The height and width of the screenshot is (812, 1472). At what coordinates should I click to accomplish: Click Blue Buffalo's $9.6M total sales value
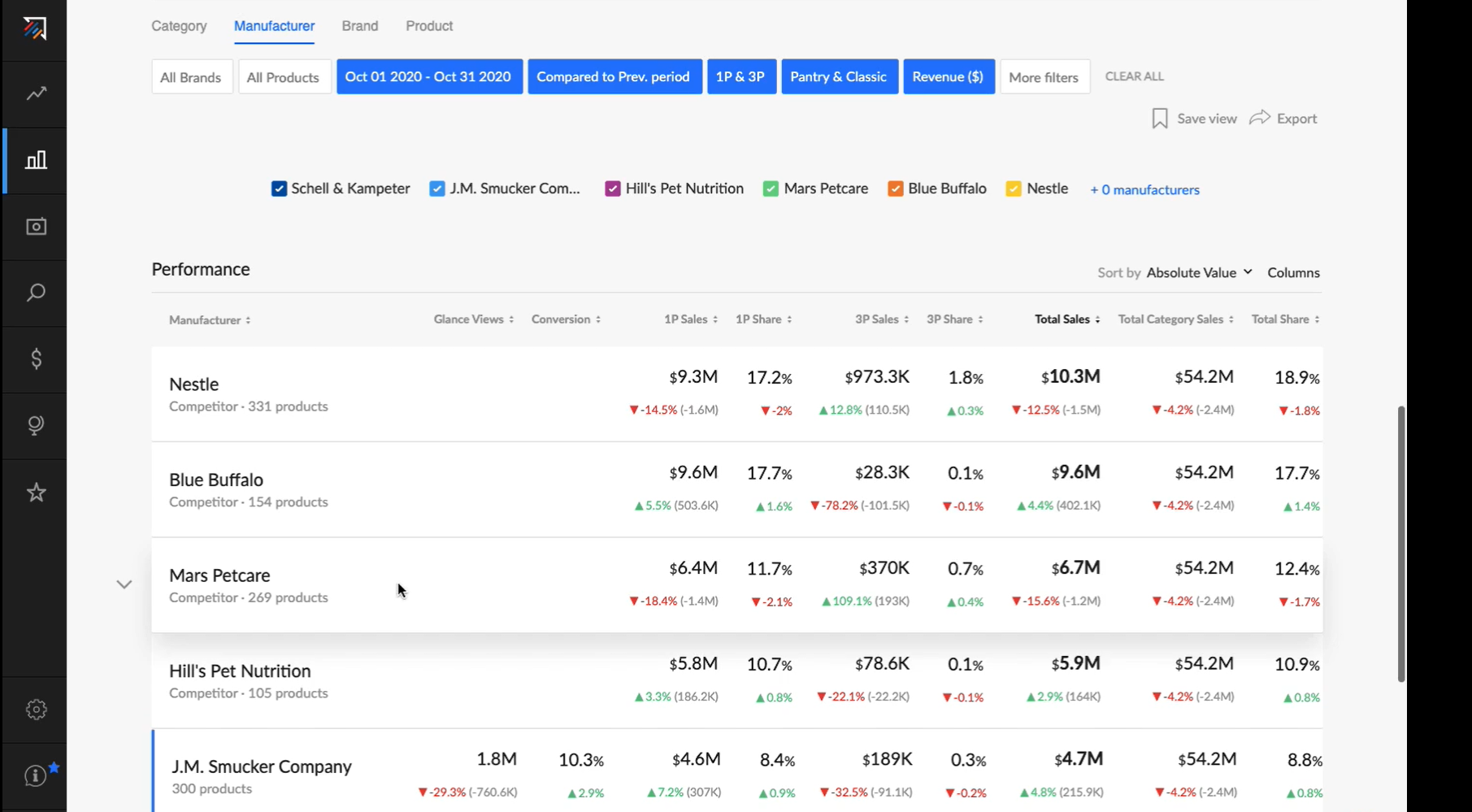pyautogui.click(x=1076, y=472)
